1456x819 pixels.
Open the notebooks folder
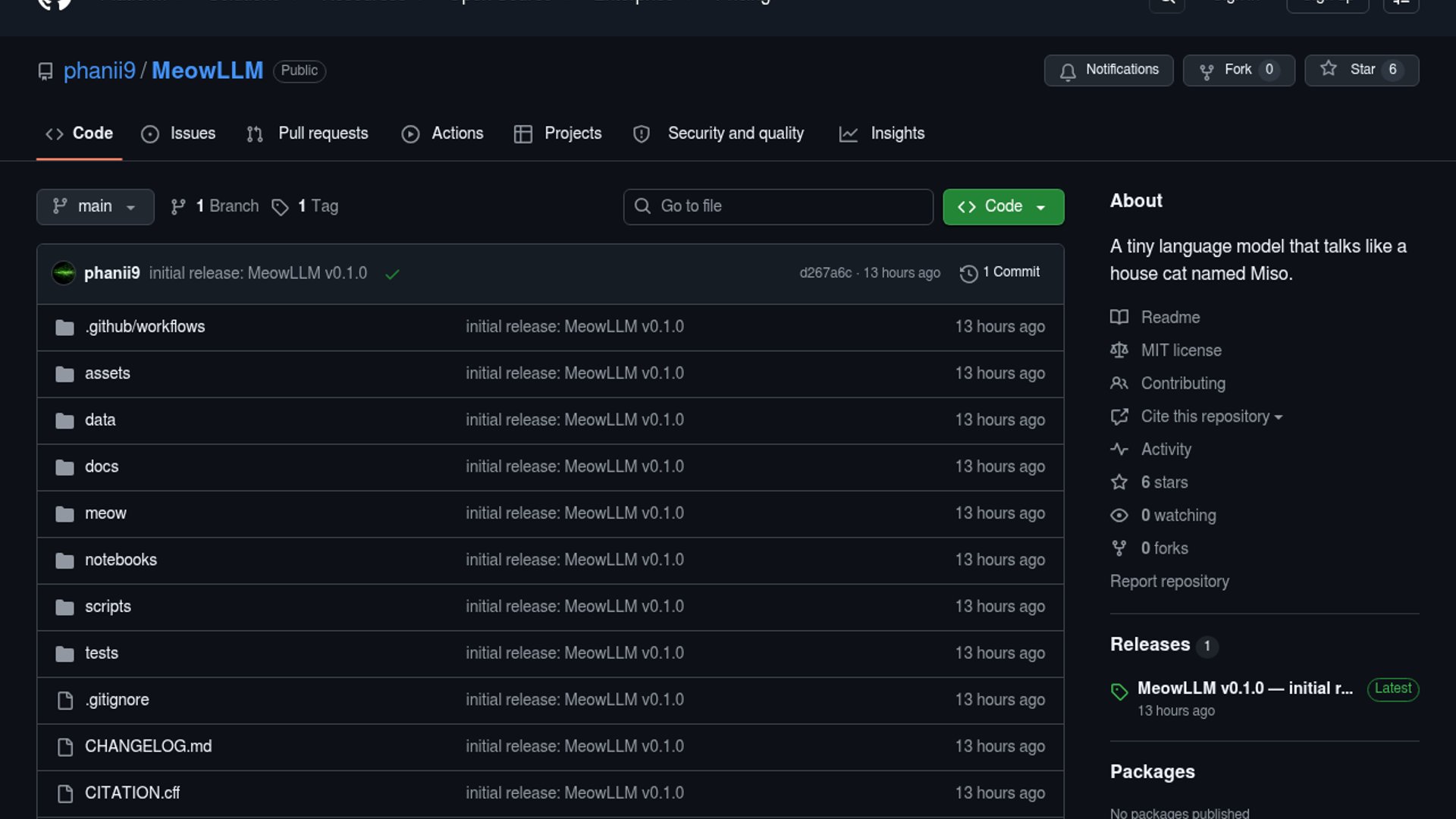[x=121, y=560]
